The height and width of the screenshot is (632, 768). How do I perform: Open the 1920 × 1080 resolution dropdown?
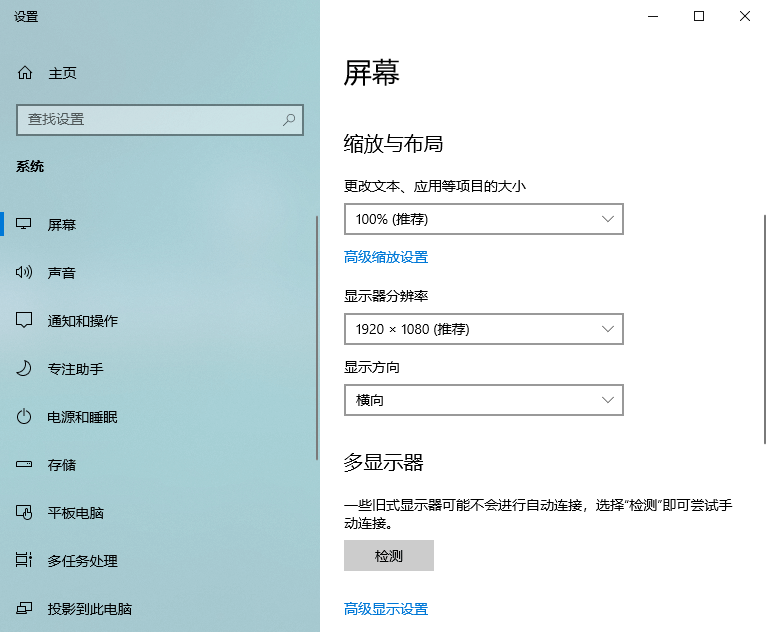pyautogui.click(x=483, y=329)
